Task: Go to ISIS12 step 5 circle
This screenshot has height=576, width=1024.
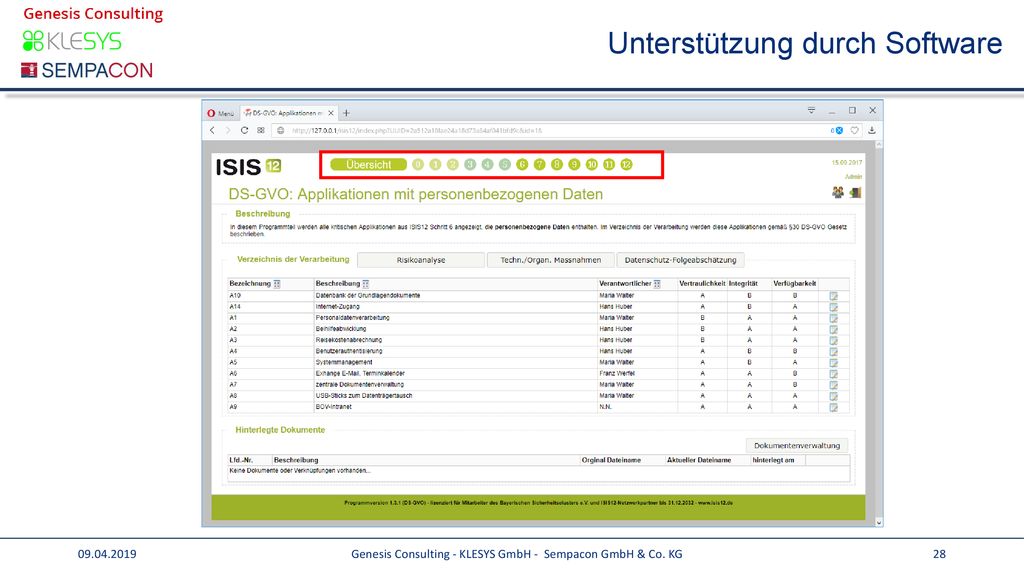Action: point(505,165)
